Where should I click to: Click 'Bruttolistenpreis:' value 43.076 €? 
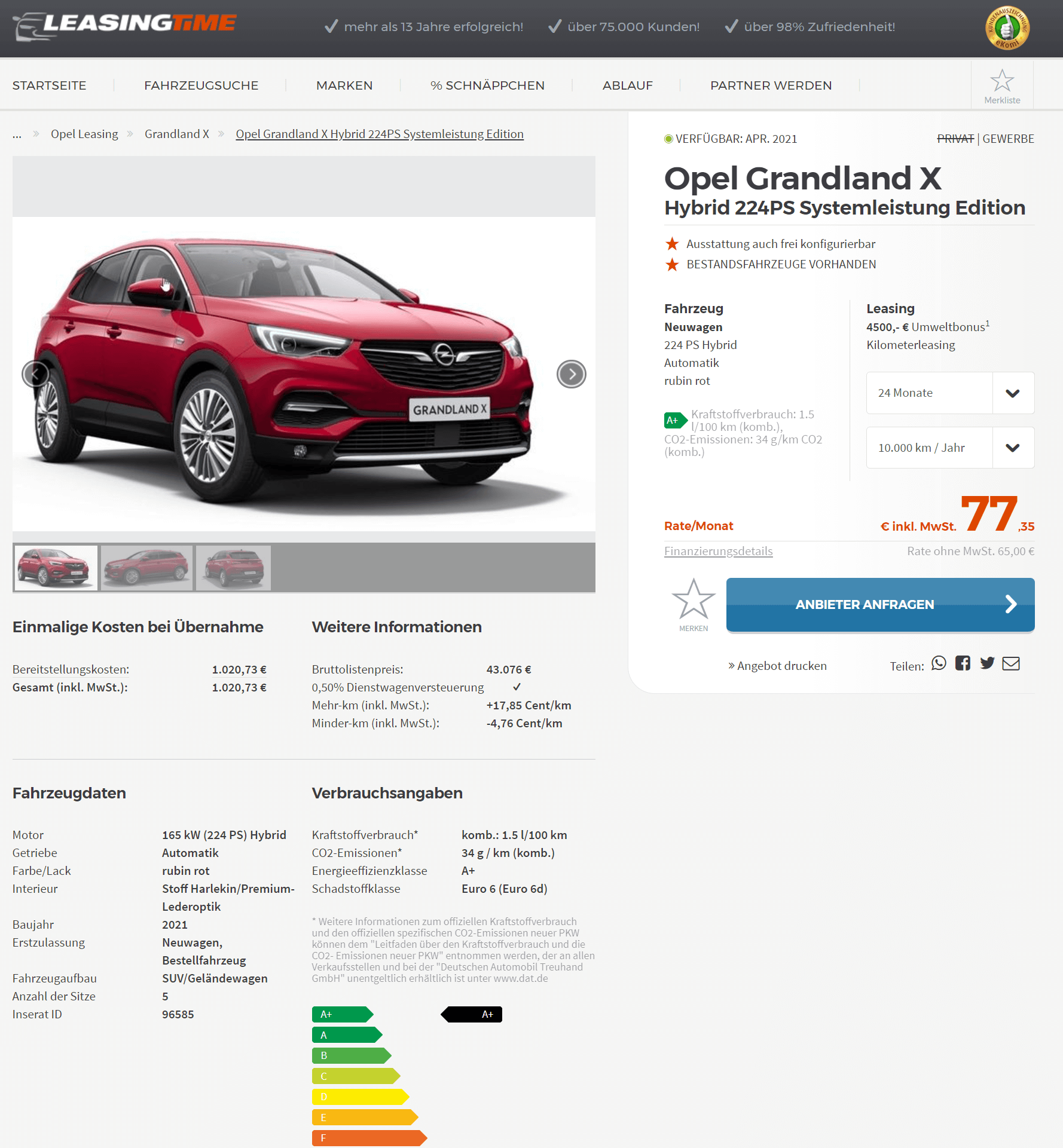tap(509, 669)
